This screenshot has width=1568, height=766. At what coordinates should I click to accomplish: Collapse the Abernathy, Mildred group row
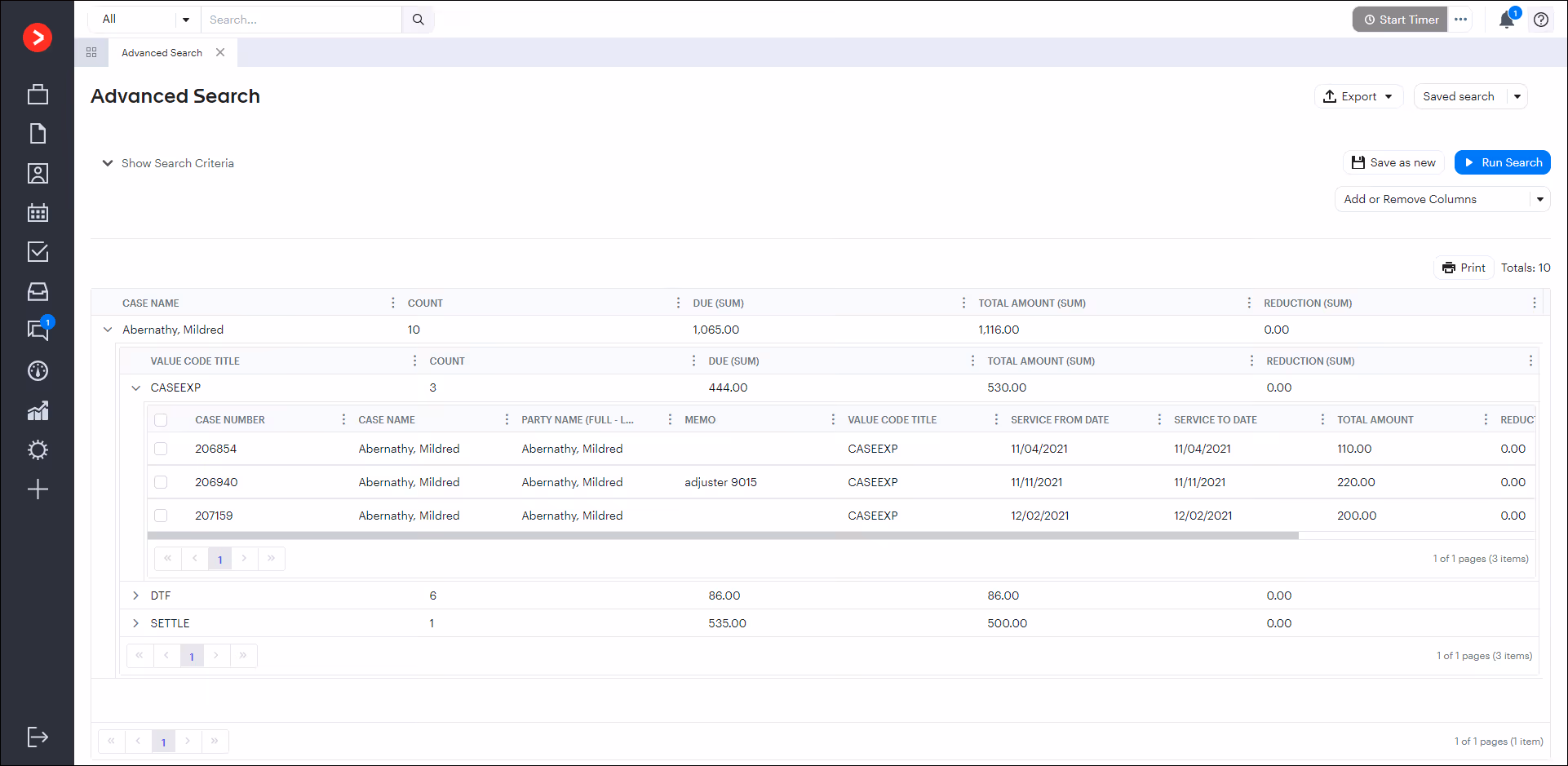[x=108, y=330]
